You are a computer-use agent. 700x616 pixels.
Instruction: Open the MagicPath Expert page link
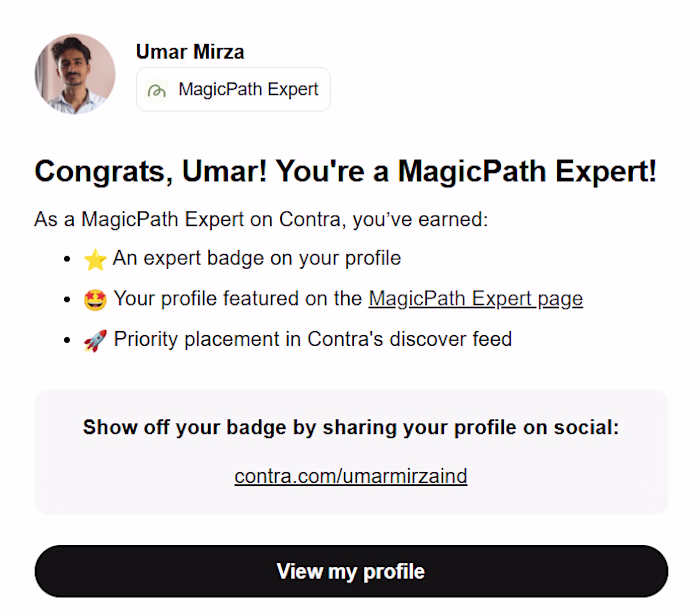pos(475,299)
